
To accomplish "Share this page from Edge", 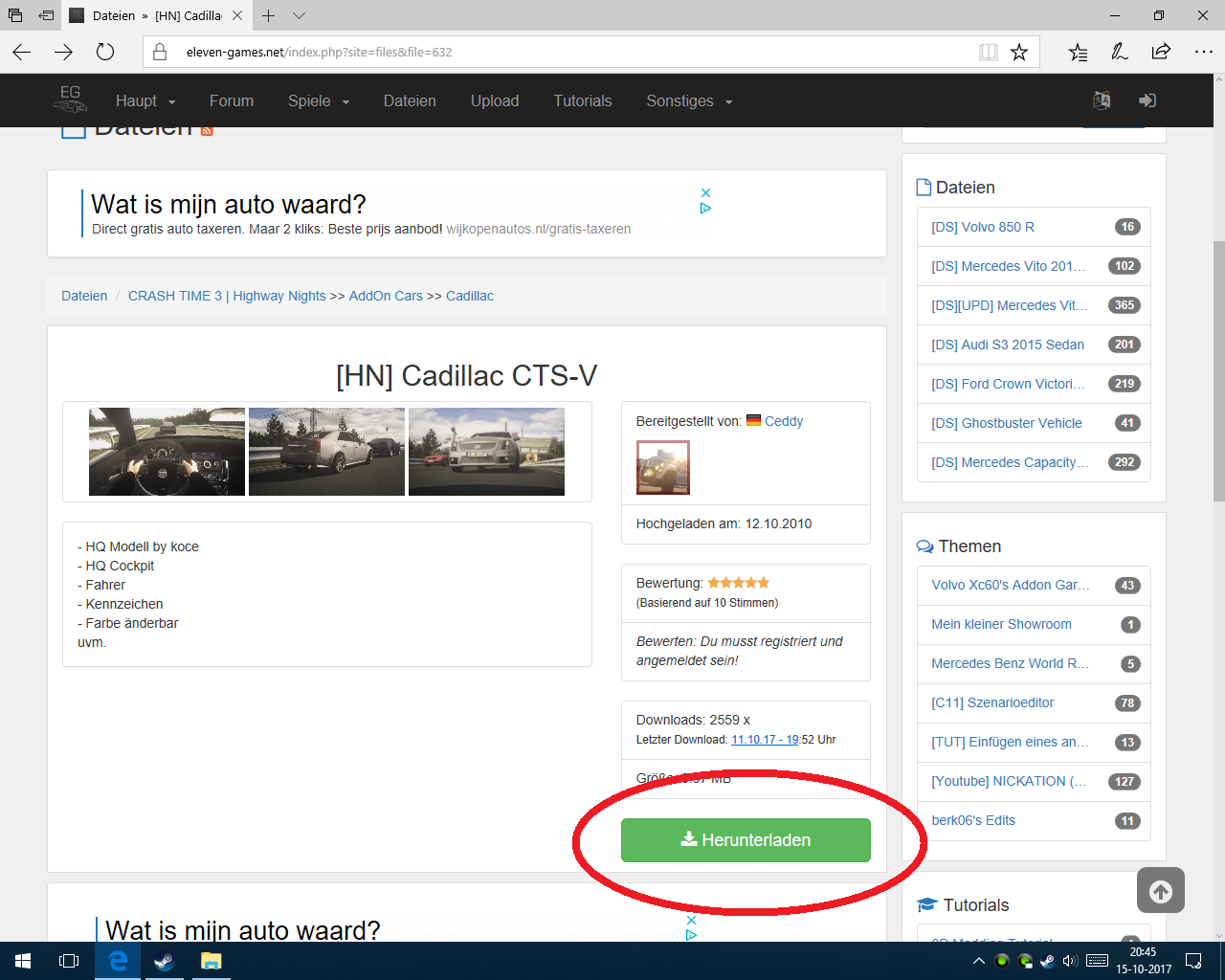I will [x=1161, y=52].
